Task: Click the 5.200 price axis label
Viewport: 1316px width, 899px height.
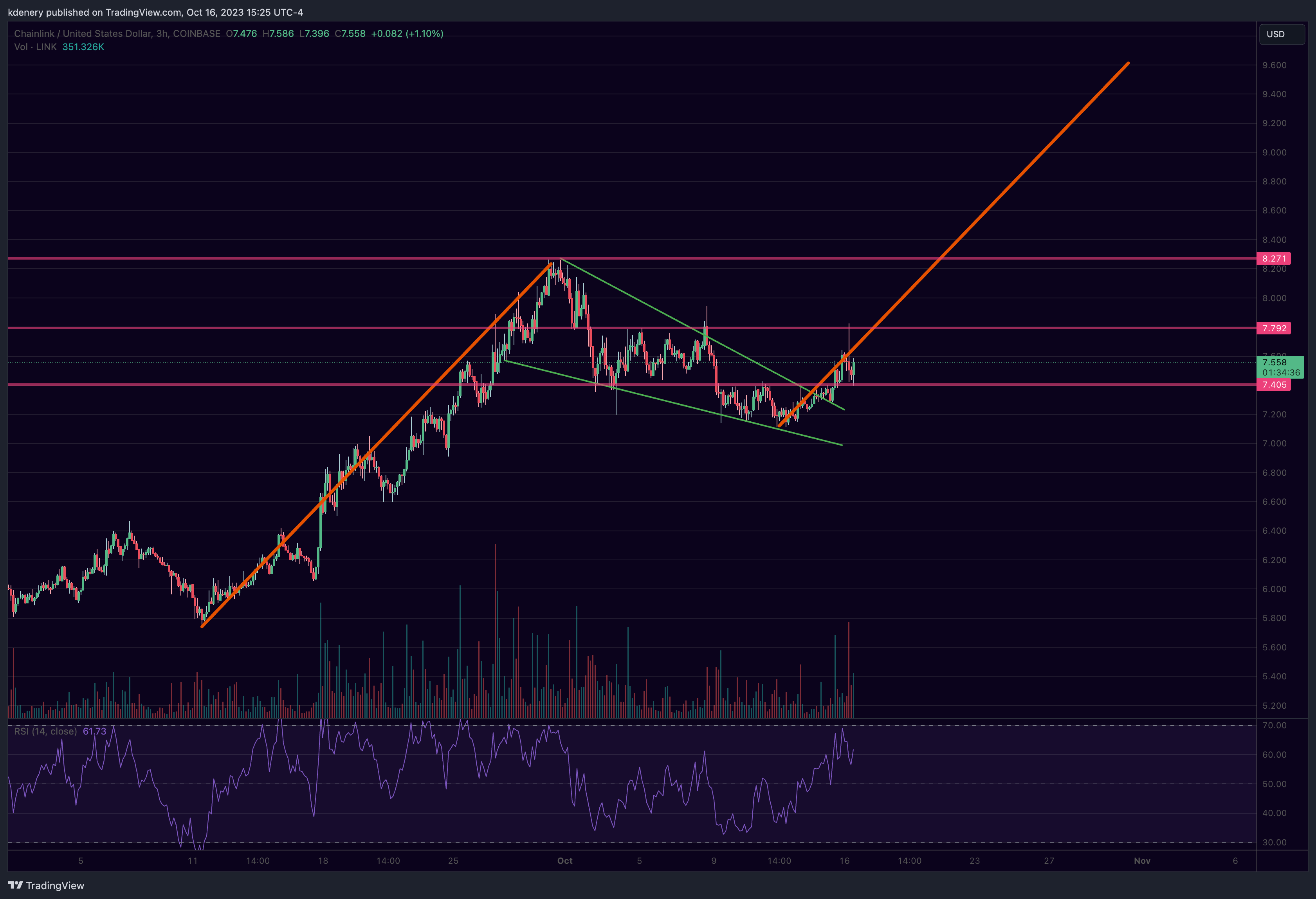Action: (1274, 706)
